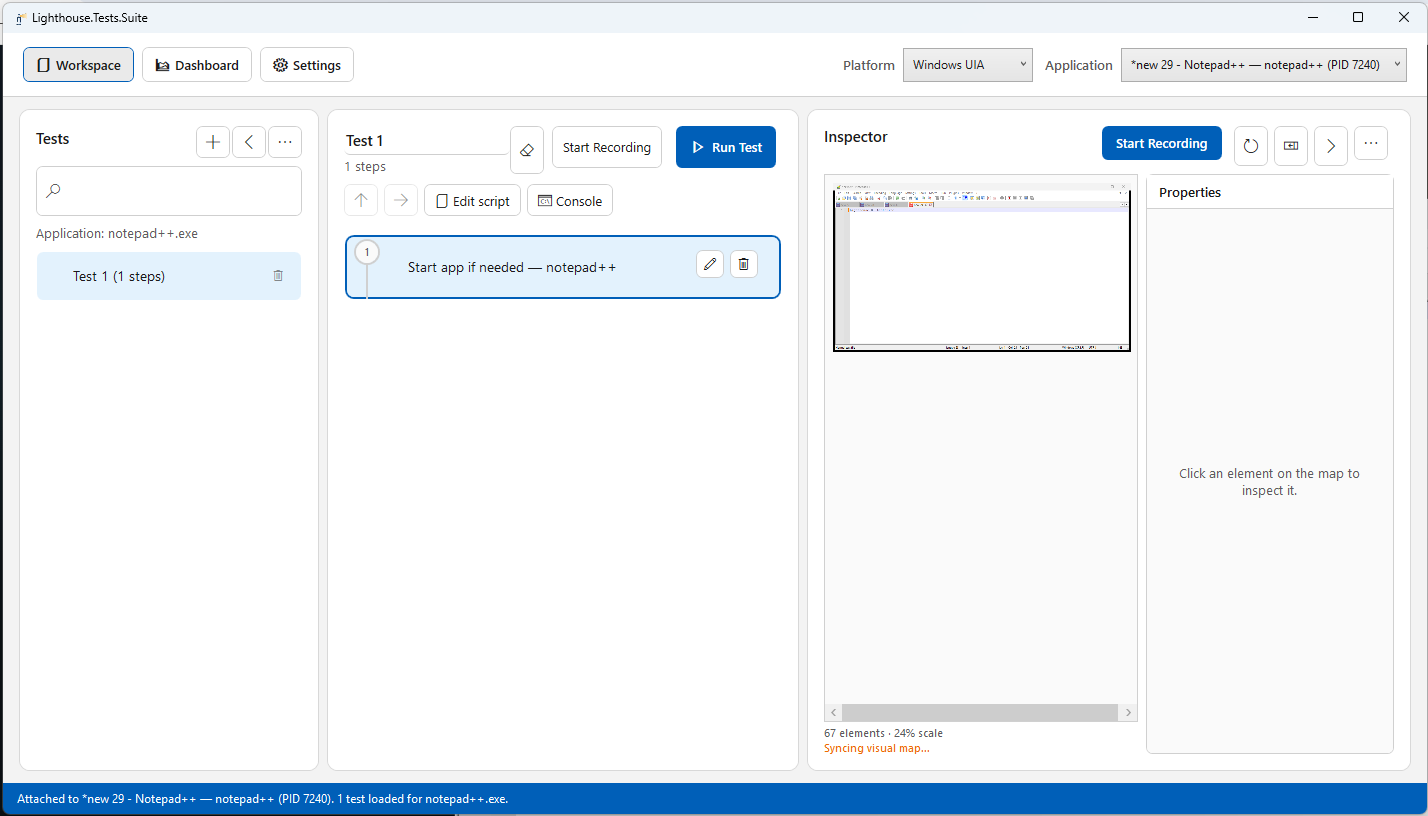Click the eraser clear icon beside Test 1
1428x816 pixels.
(527, 150)
